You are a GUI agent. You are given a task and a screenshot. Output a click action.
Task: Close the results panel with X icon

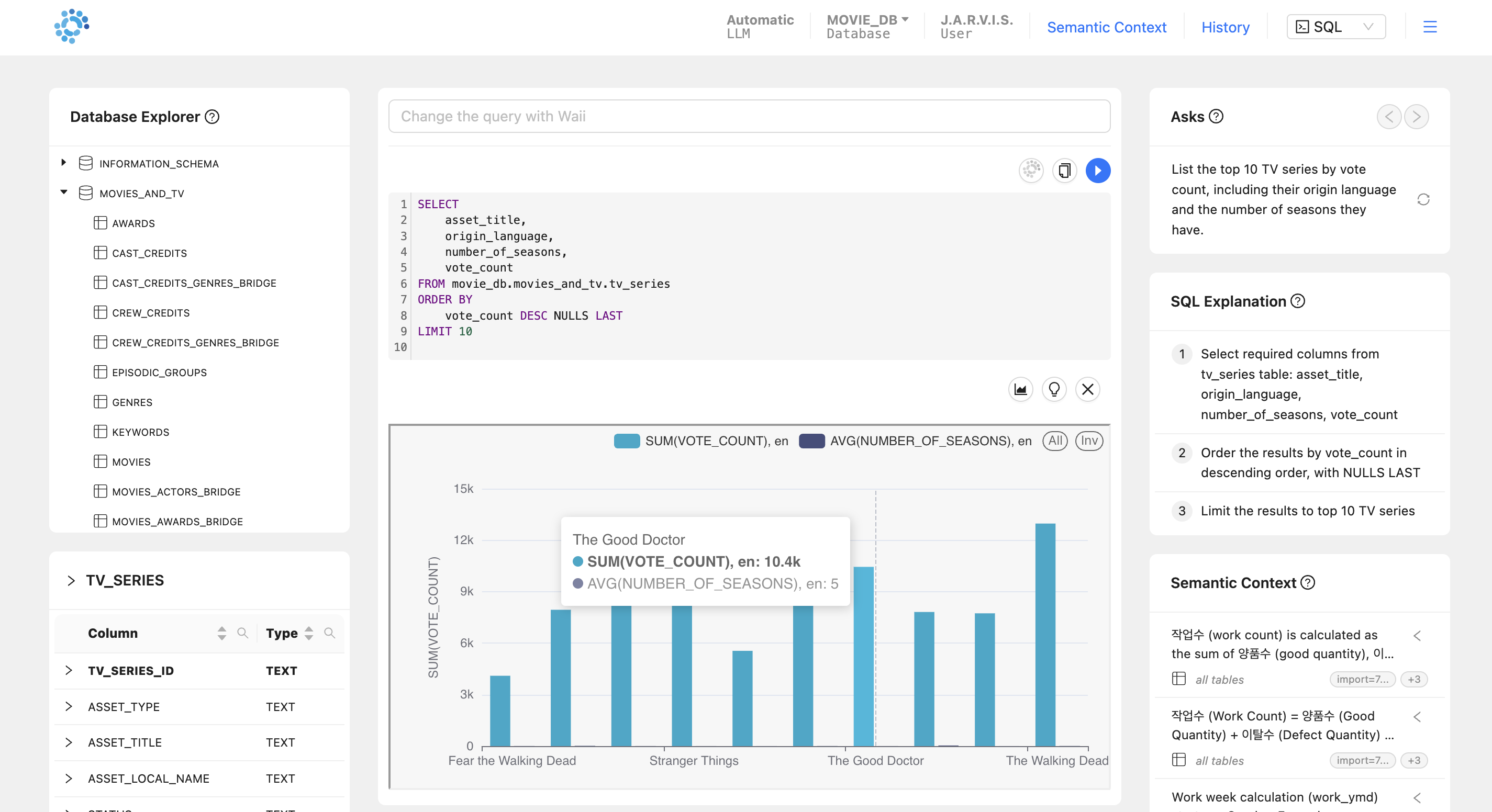tap(1087, 389)
